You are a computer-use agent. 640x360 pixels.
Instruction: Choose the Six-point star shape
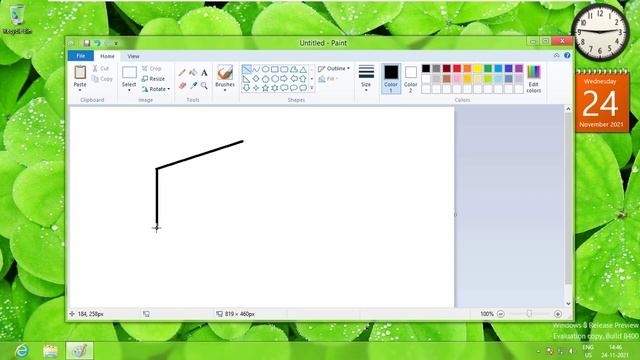[275, 88]
